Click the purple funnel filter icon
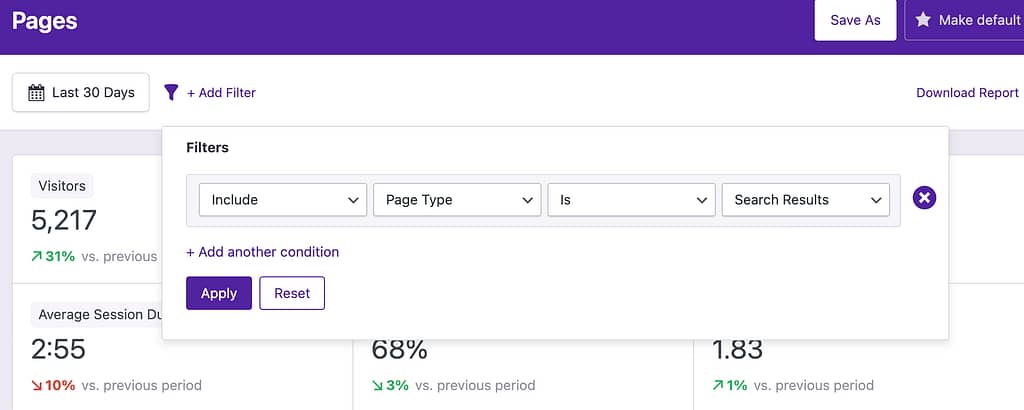1024x410 pixels. pos(171,93)
